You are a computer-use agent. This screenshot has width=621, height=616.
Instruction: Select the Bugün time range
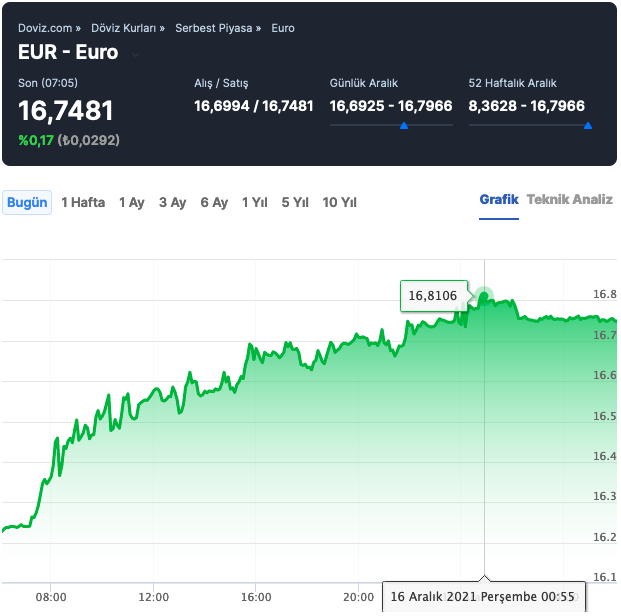point(27,202)
